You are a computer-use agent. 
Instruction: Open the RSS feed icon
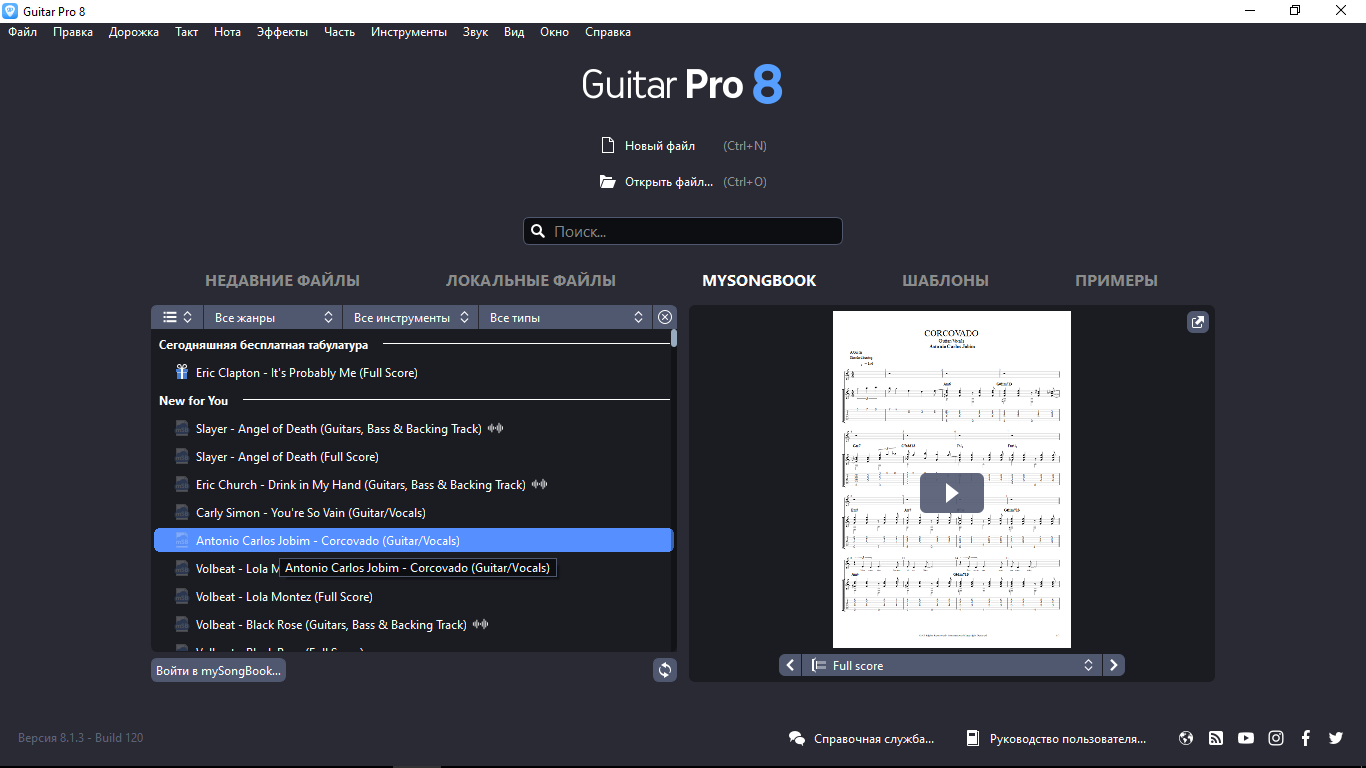(x=1216, y=738)
